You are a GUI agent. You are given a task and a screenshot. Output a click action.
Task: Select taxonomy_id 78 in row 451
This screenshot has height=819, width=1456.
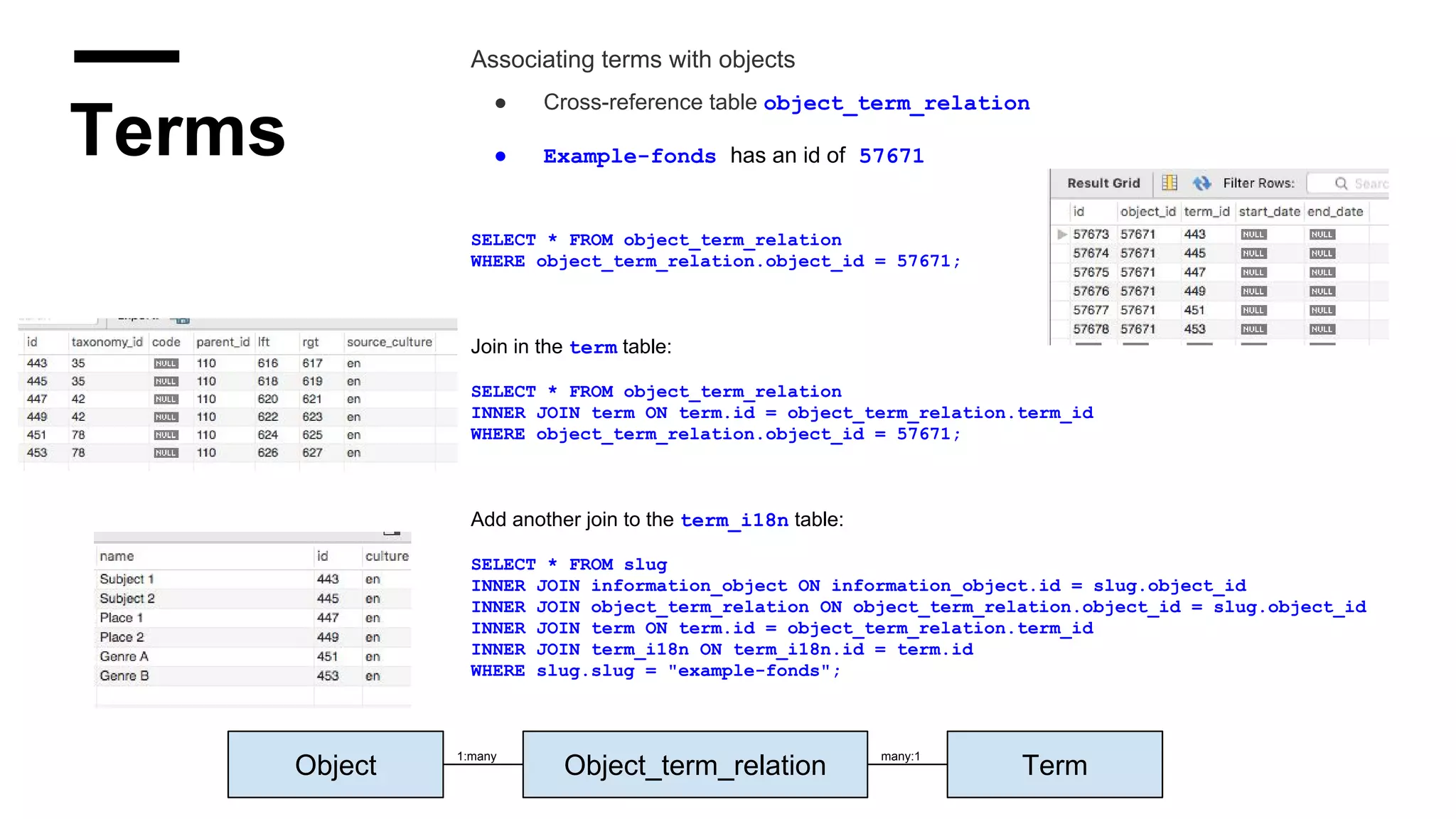77,435
